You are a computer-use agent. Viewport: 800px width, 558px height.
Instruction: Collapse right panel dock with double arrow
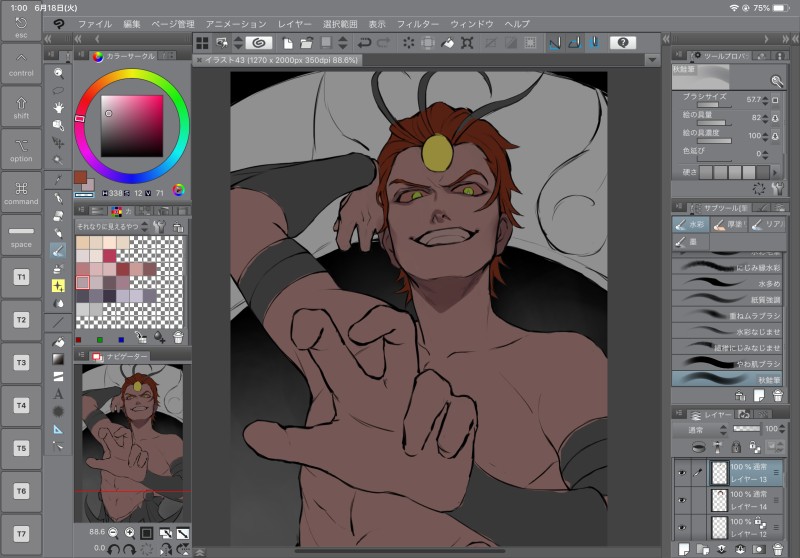click(785, 39)
